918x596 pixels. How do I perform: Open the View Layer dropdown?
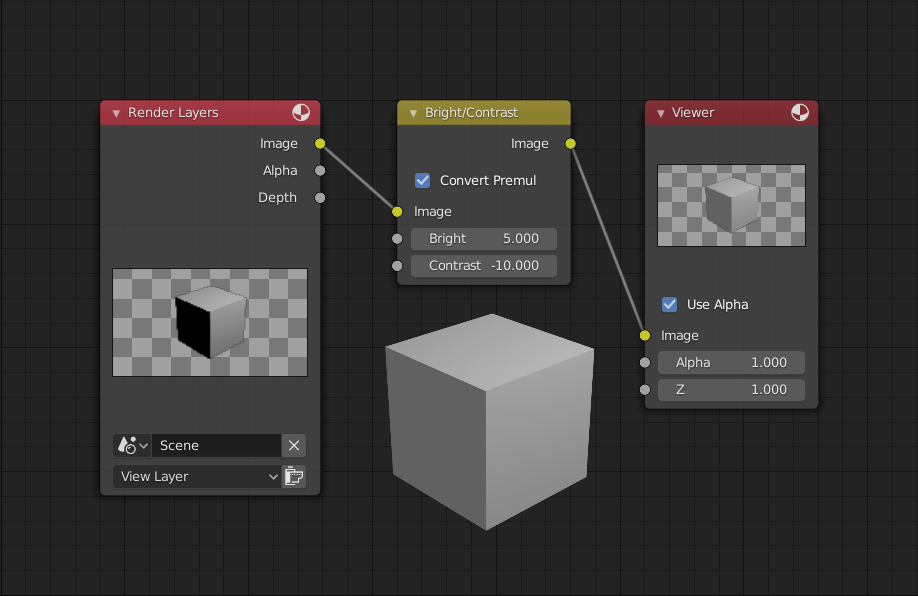tap(196, 476)
